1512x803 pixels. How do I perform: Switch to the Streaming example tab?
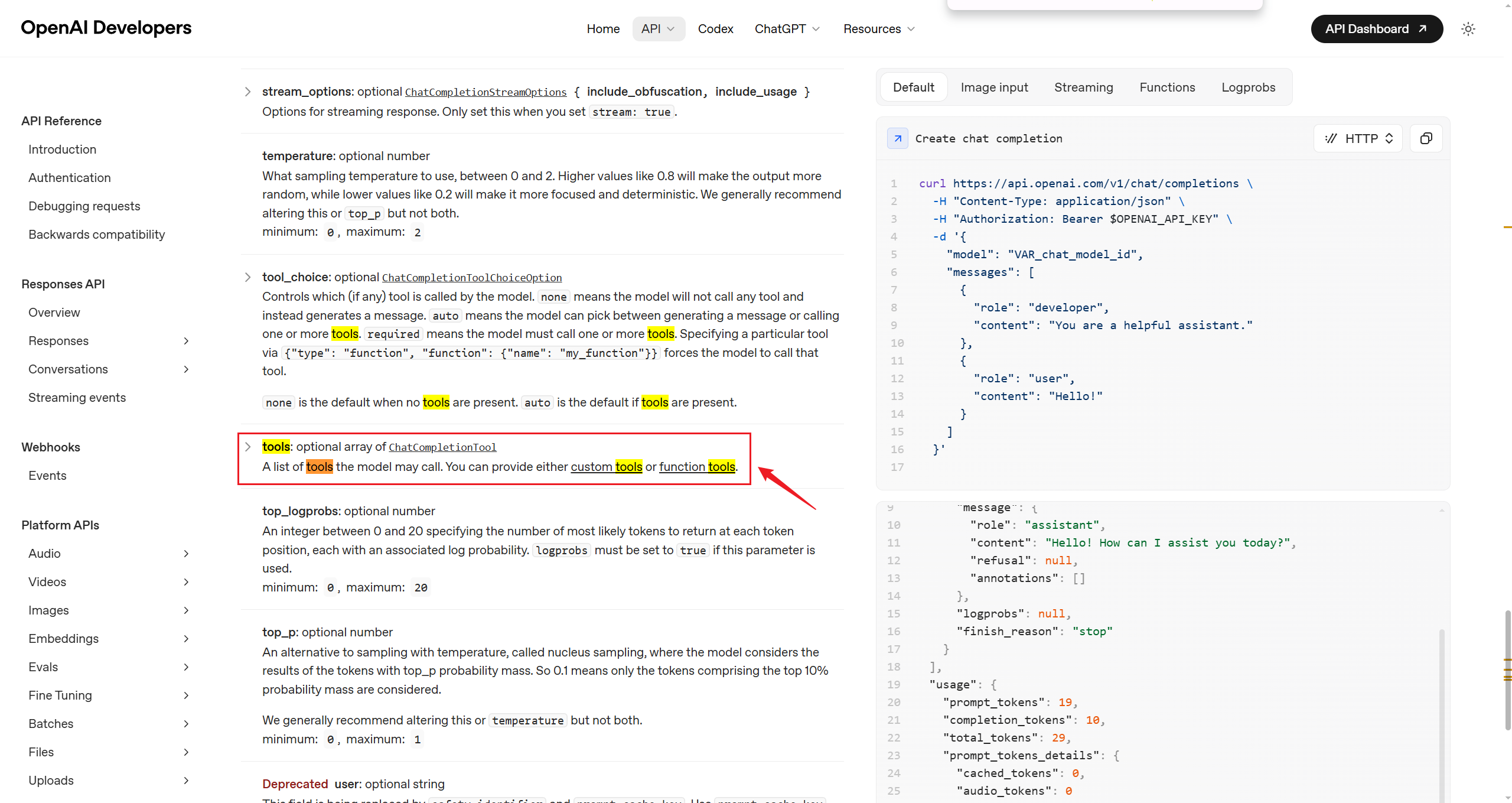coord(1083,87)
